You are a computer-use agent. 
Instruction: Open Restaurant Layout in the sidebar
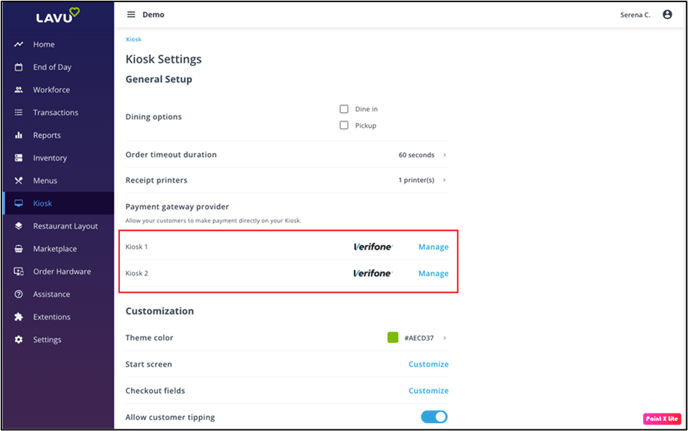click(65, 226)
